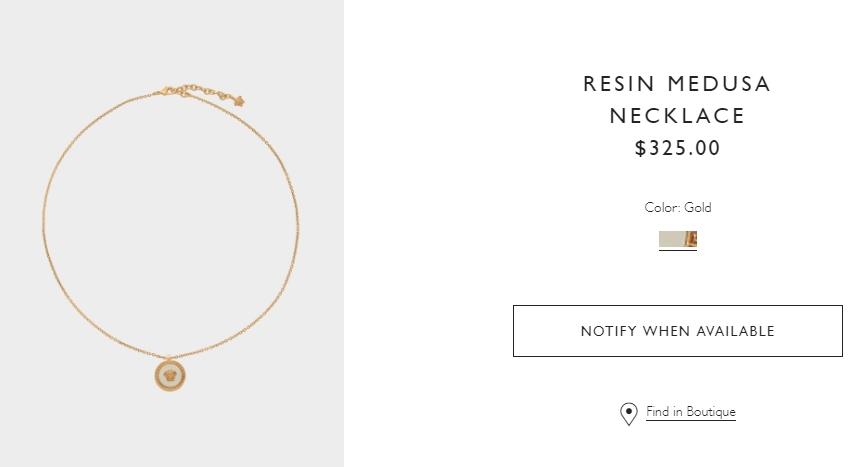Select the Gold color swatch
863x467 pixels.
(x=677, y=239)
